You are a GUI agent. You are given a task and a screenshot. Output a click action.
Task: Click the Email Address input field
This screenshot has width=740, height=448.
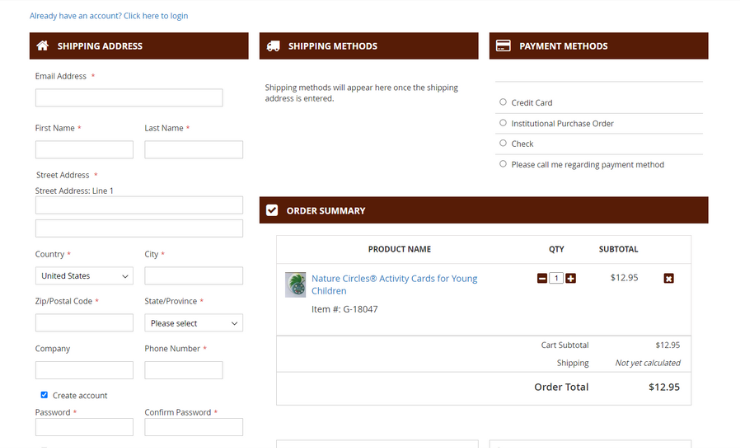pyautogui.click(x=129, y=98)
